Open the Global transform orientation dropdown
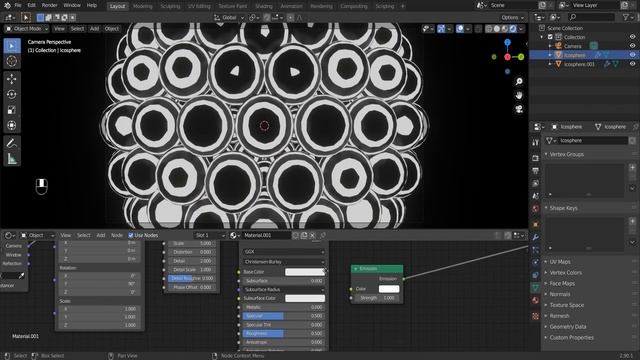Viewport: 640px width, 360px height. tap(229, 18)
